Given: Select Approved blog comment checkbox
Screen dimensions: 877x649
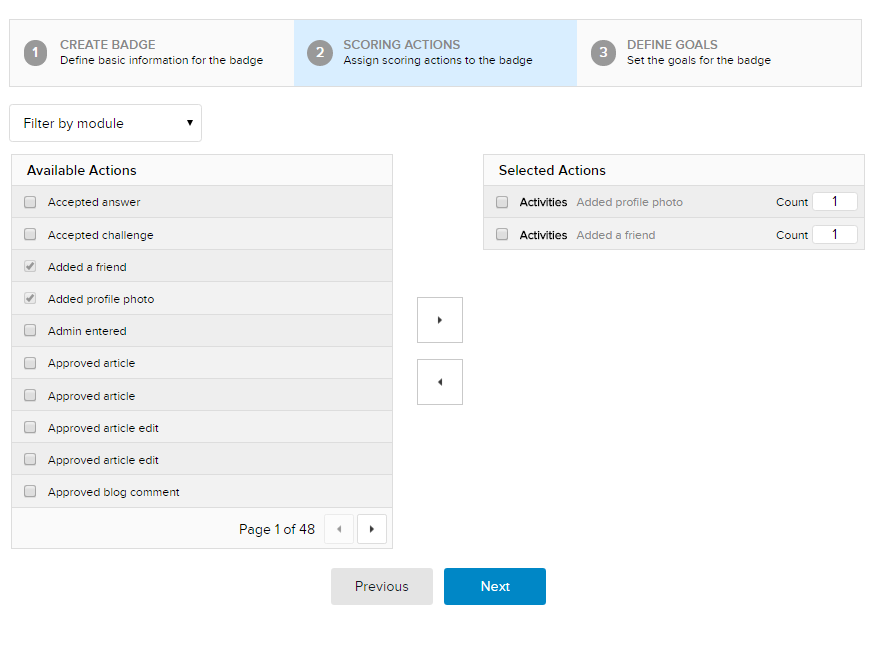Looking at the screenshot, I should (x=30, y=492).
